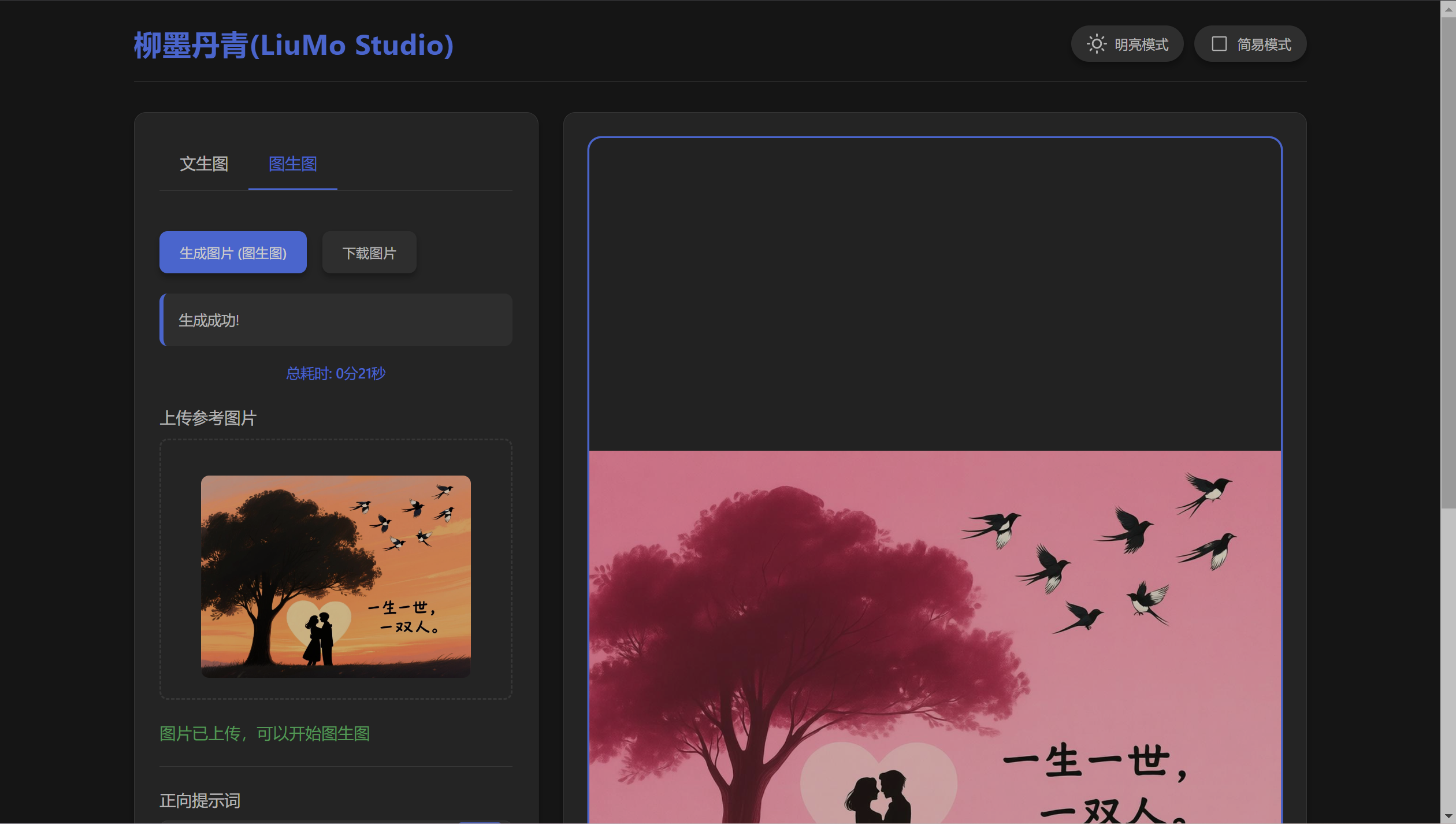This screenshot has height=824, width=1456.
Task: Click the 正向提示词 label
Action: 199,801
